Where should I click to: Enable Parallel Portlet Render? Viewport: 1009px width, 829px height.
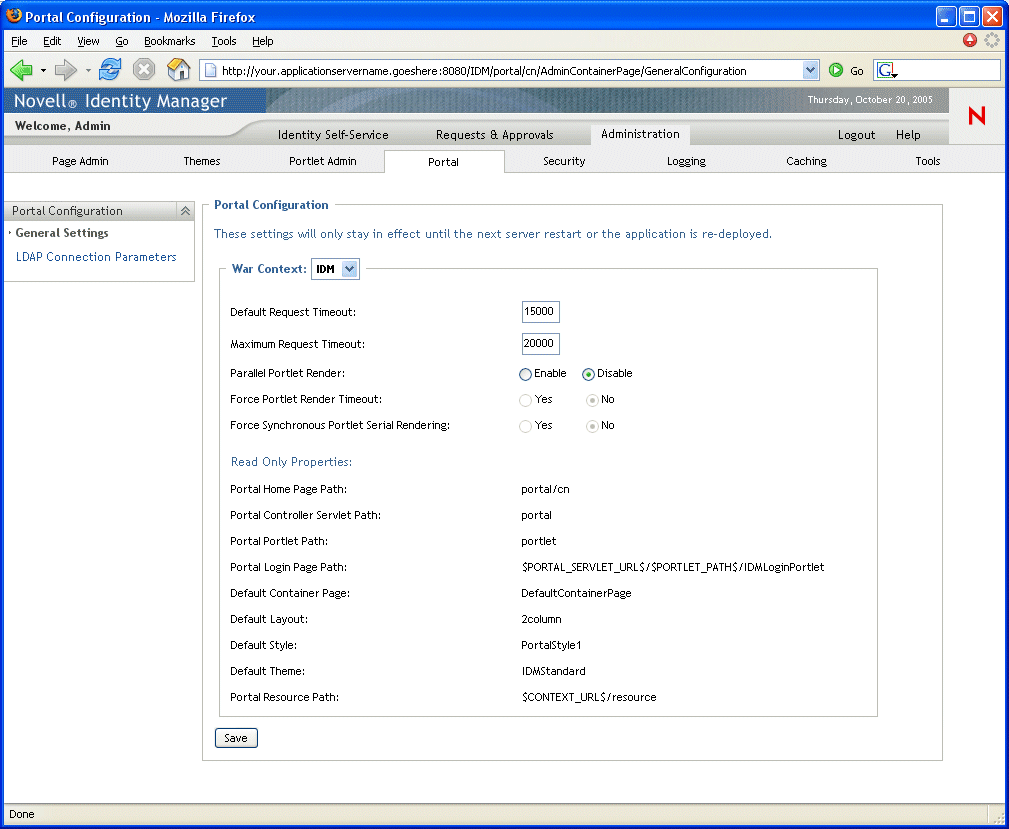click(x=526, y=374)
